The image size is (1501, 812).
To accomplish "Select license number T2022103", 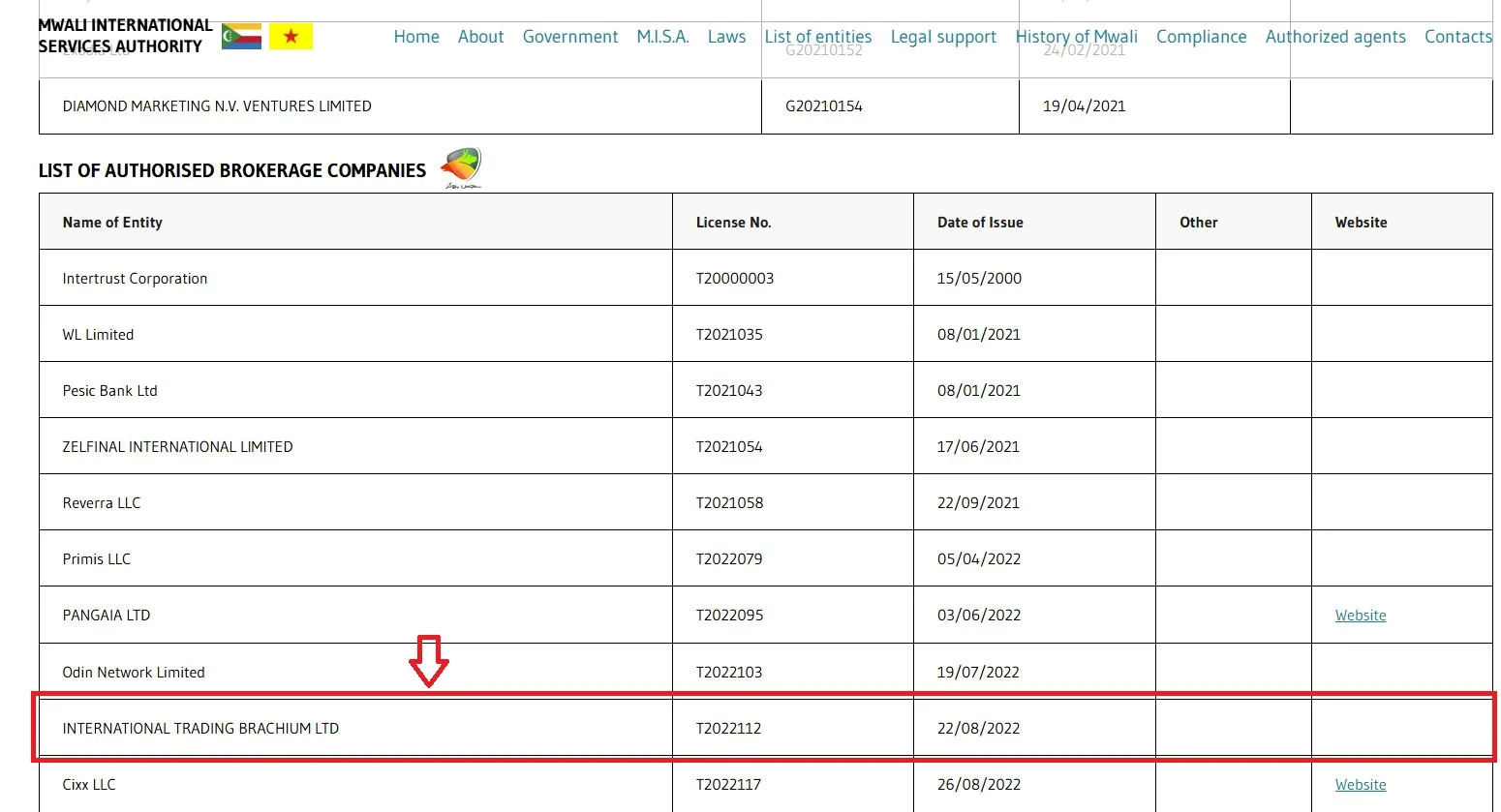I will 729,673.
